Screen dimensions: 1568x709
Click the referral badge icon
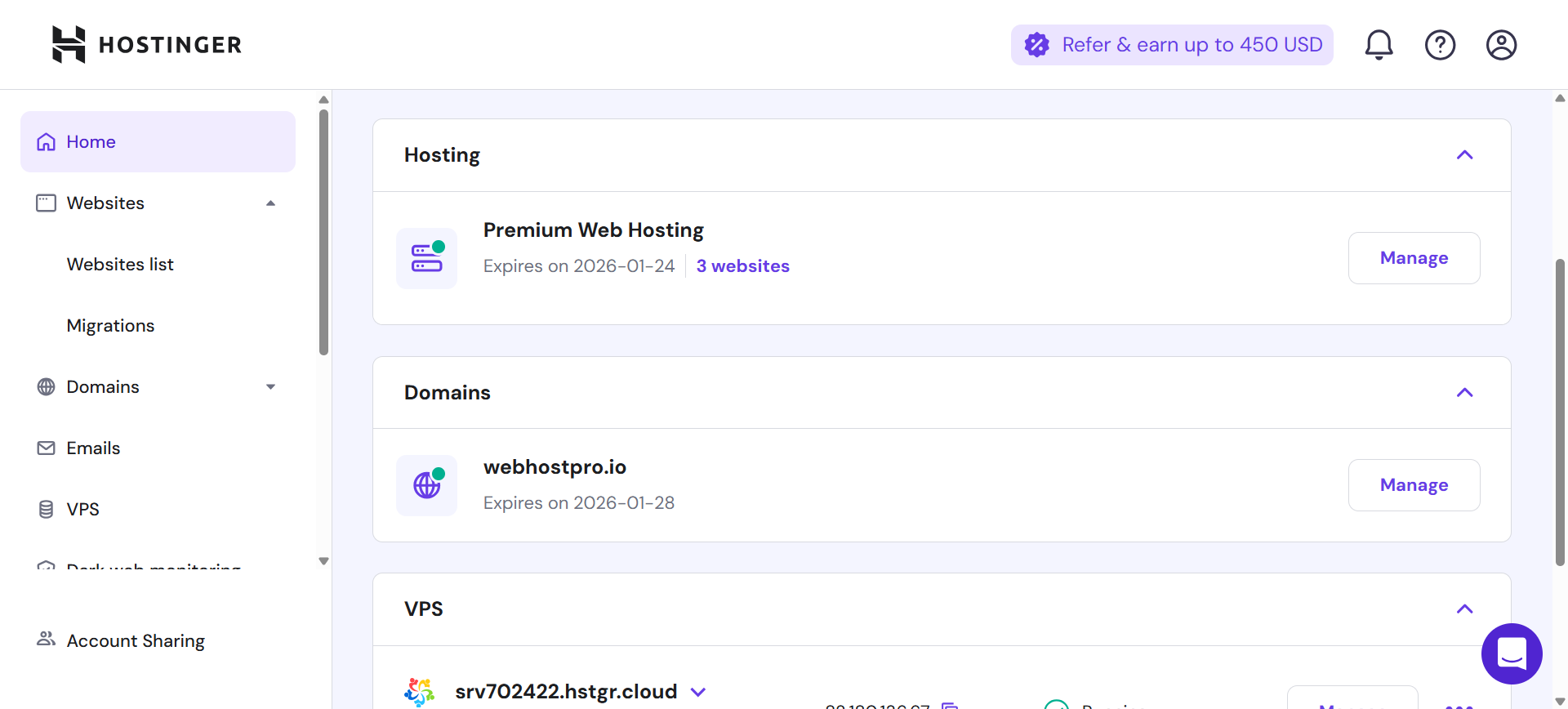click(1037, 45)
